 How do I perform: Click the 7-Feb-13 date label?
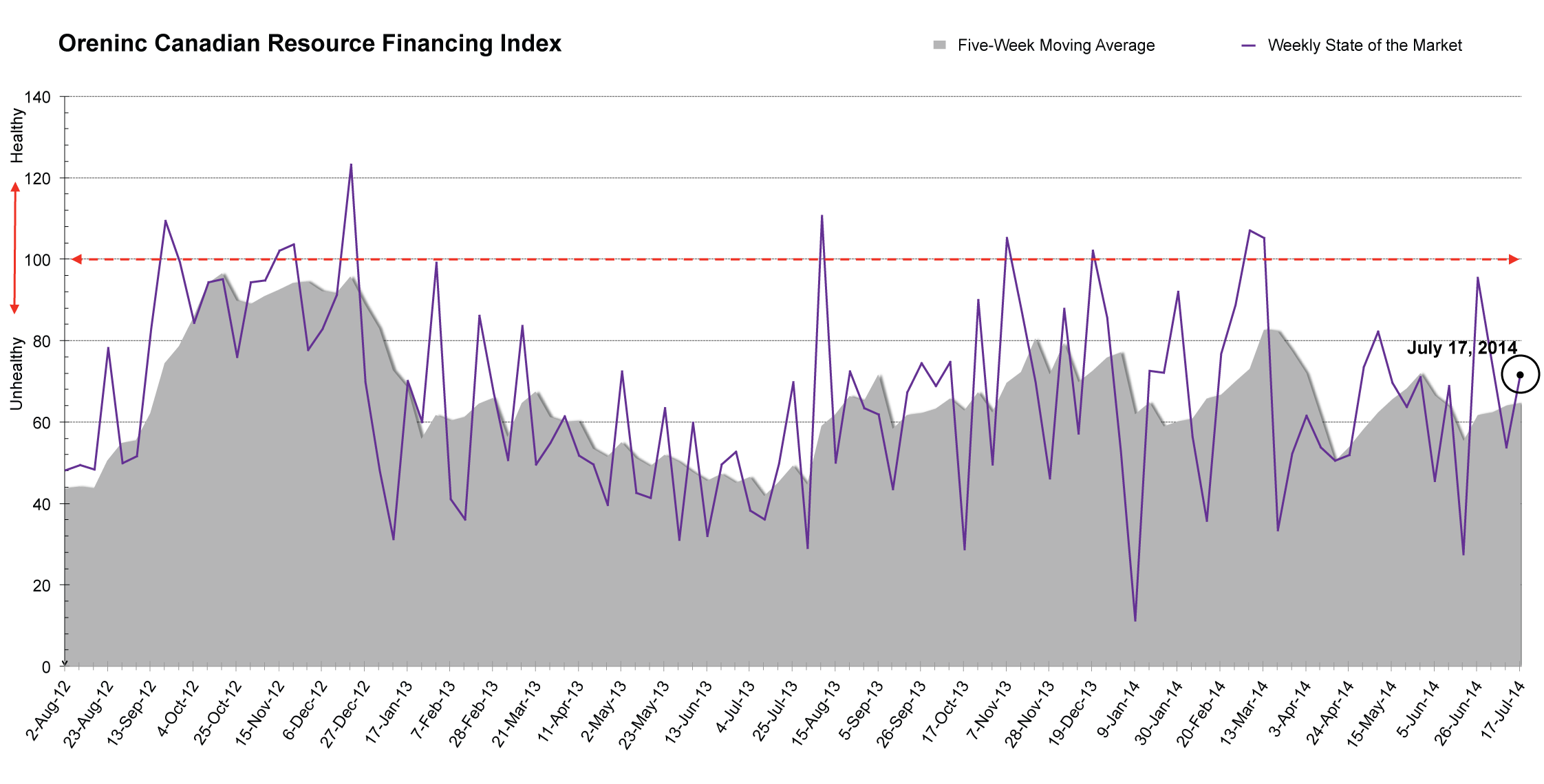coord(433,710)
